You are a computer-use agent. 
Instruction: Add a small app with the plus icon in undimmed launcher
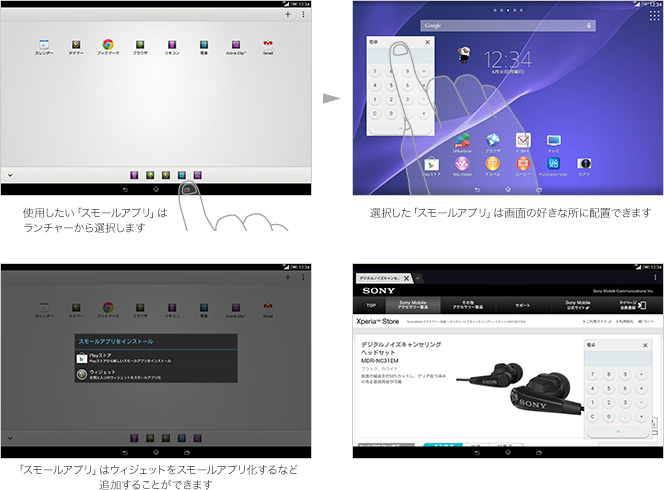point(288,15)
